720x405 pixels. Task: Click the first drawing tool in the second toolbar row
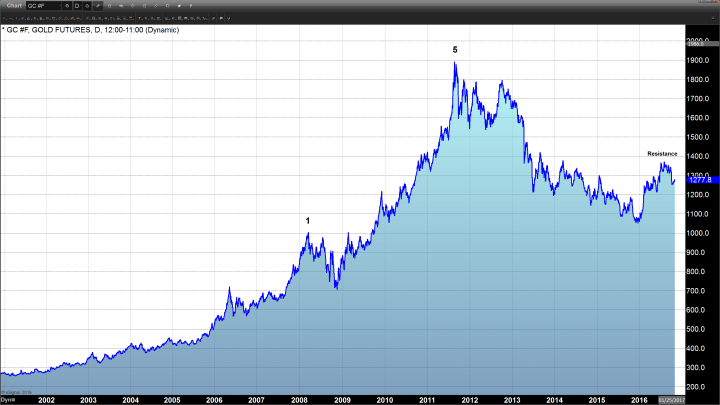click(4, 17)
